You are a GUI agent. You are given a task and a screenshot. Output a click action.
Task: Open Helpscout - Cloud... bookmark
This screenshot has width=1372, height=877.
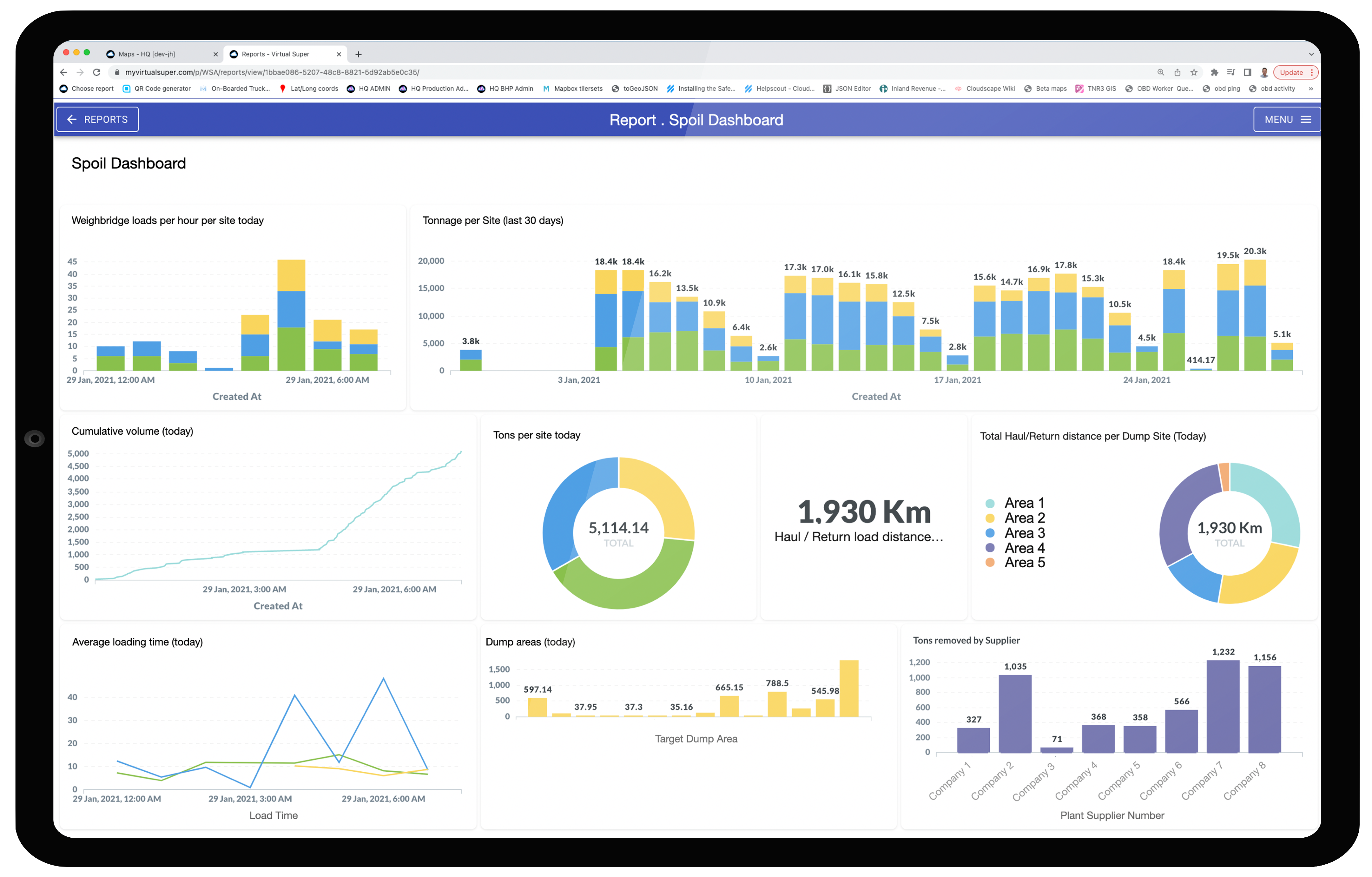pyautogui.click(x=779, y=89)
